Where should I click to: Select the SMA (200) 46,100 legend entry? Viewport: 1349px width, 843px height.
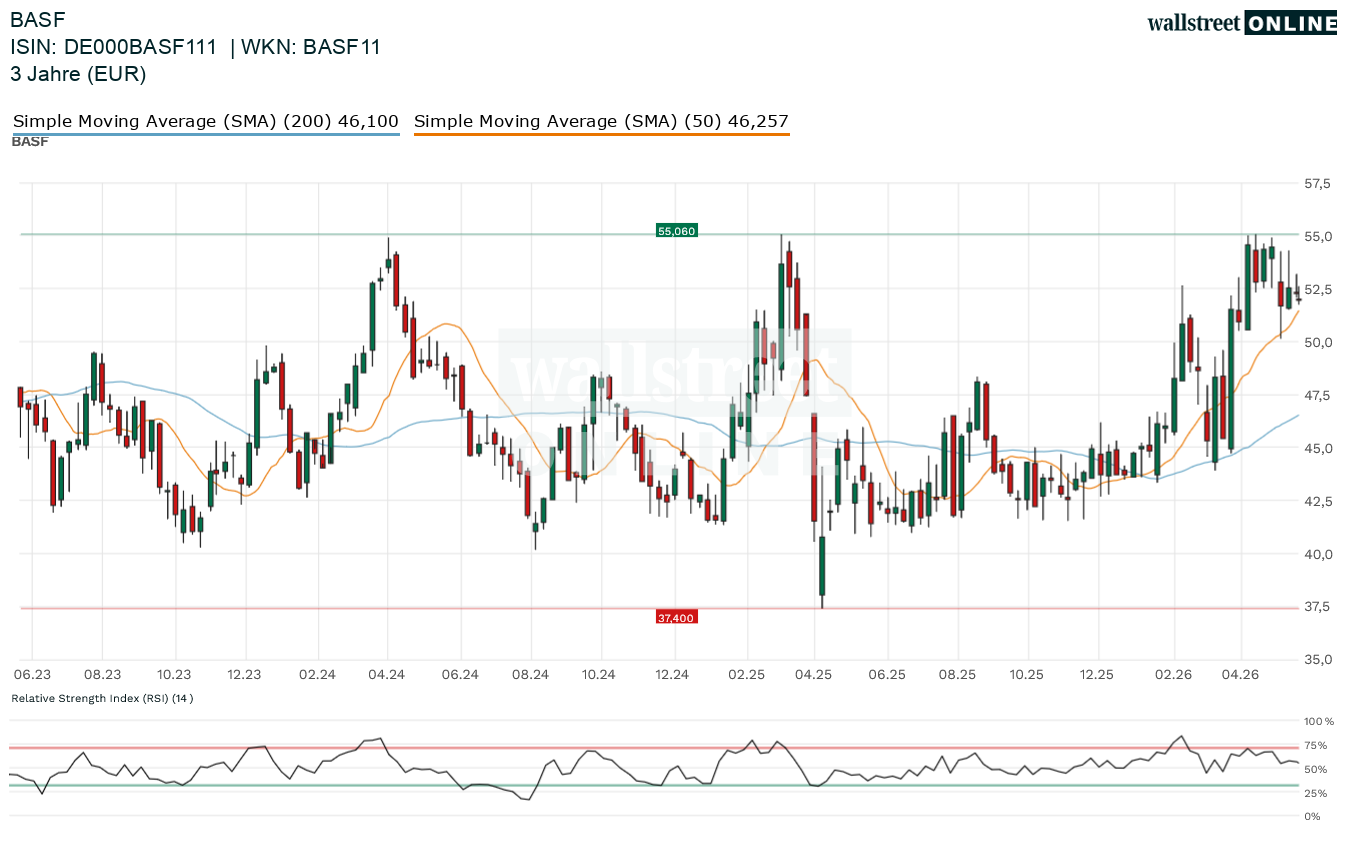coord(206,122)
